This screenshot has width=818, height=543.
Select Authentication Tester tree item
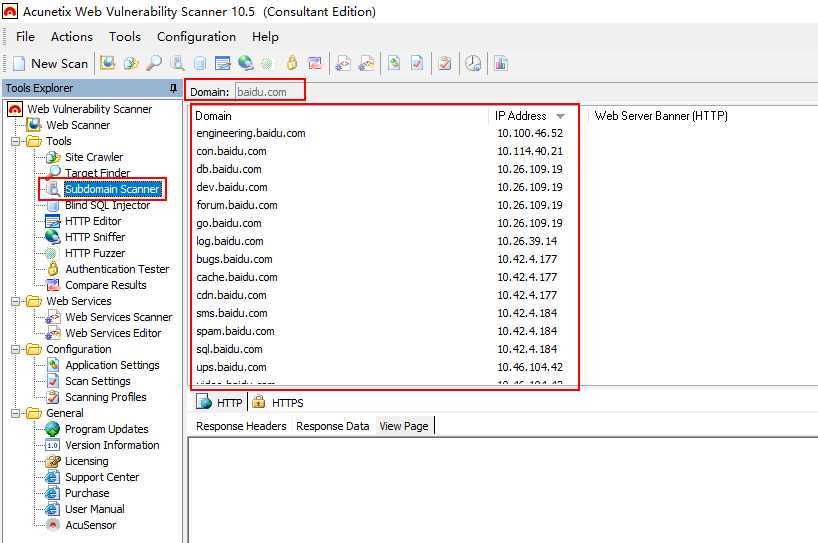pyautogui.click(x=117, y=269)
